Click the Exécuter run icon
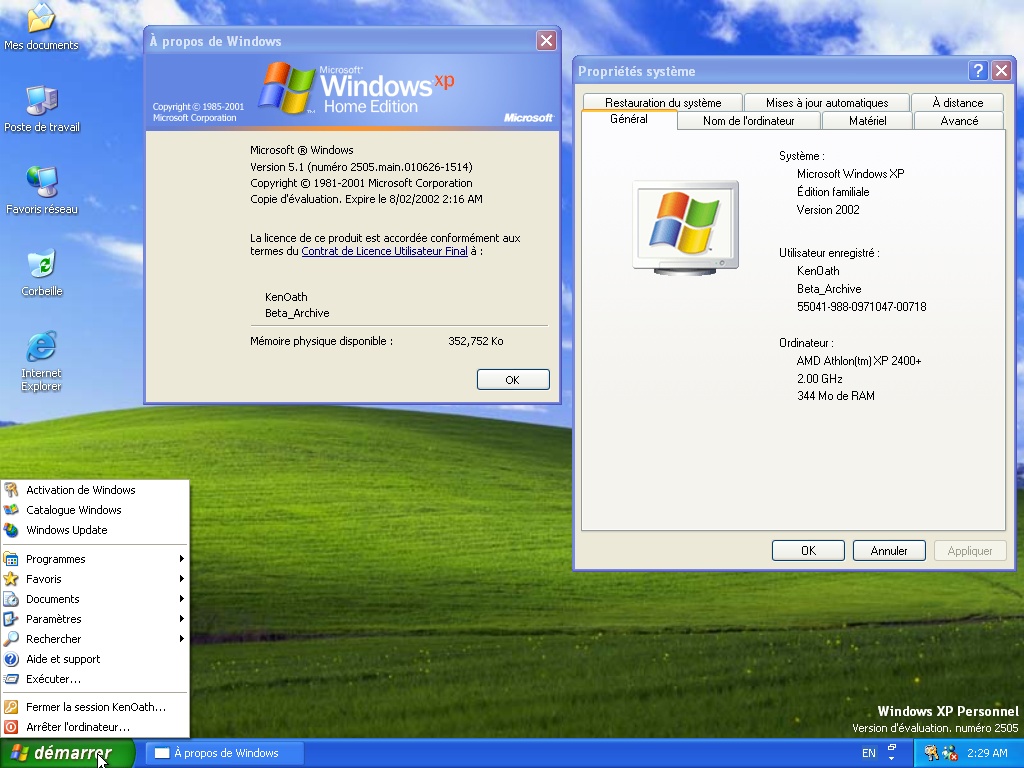 (11, 679)
